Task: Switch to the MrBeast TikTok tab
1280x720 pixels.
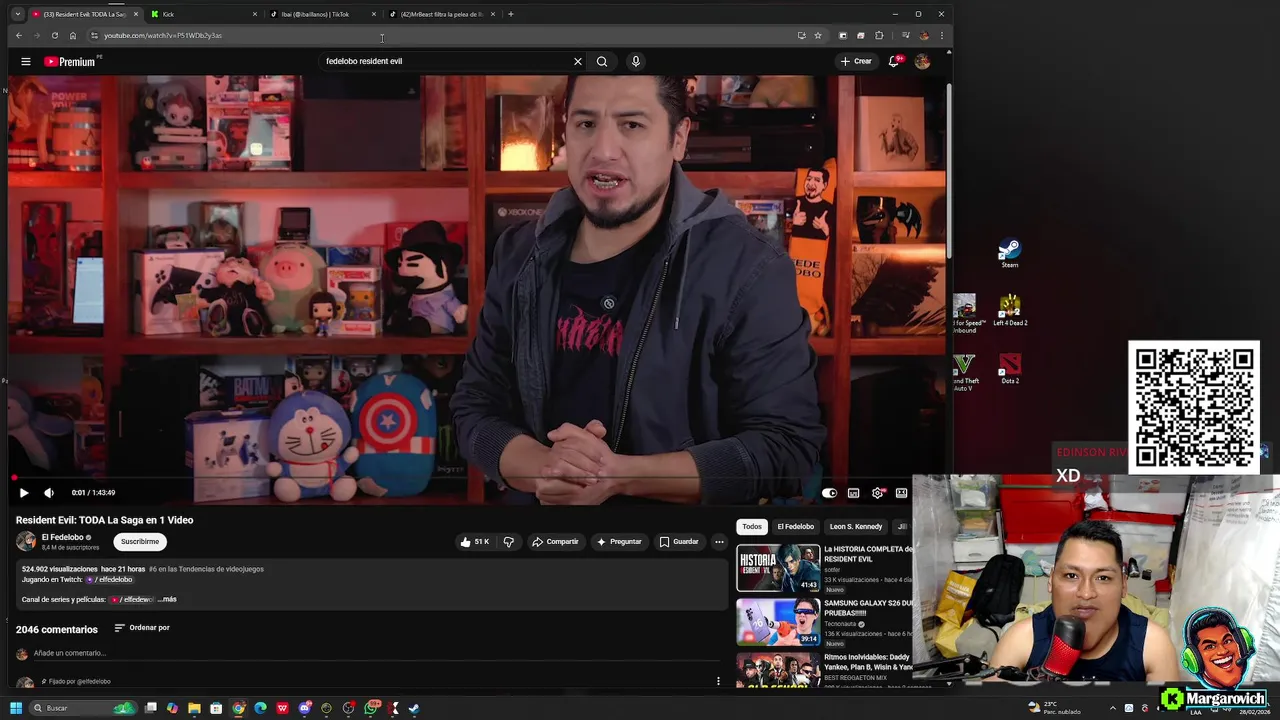Action: point(441,14)
